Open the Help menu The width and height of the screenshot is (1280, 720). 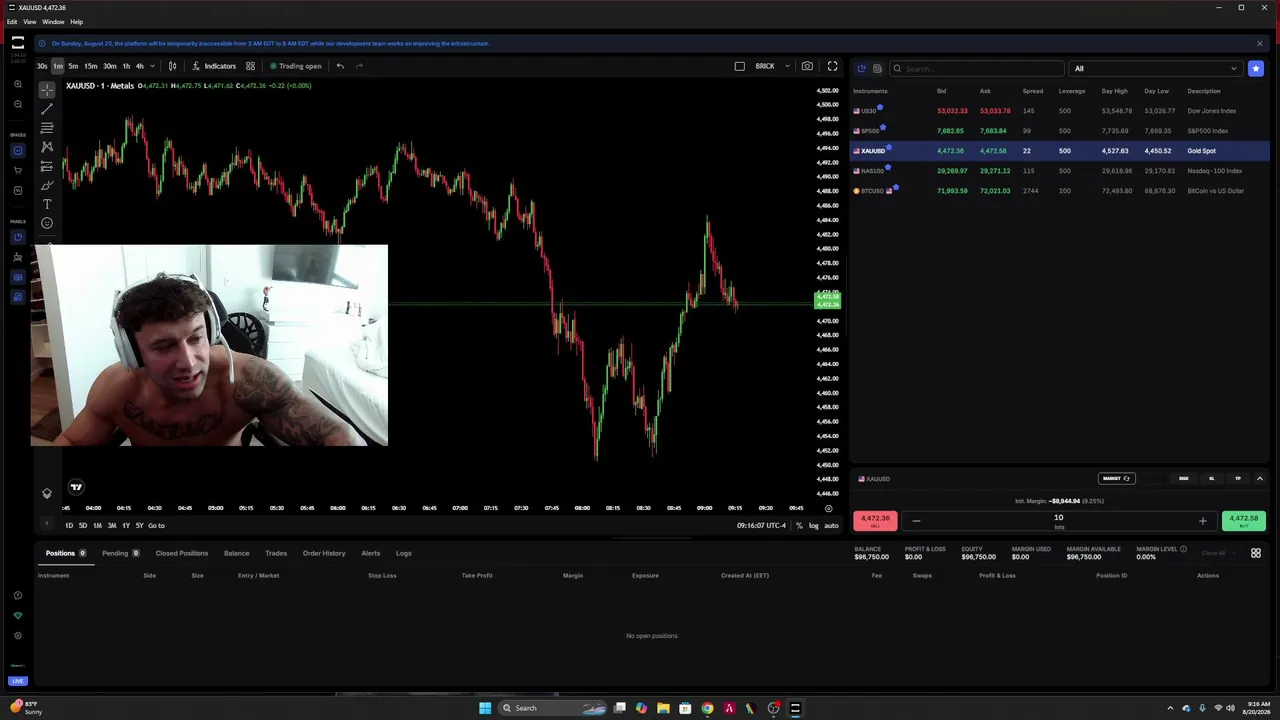pos(76,21)
